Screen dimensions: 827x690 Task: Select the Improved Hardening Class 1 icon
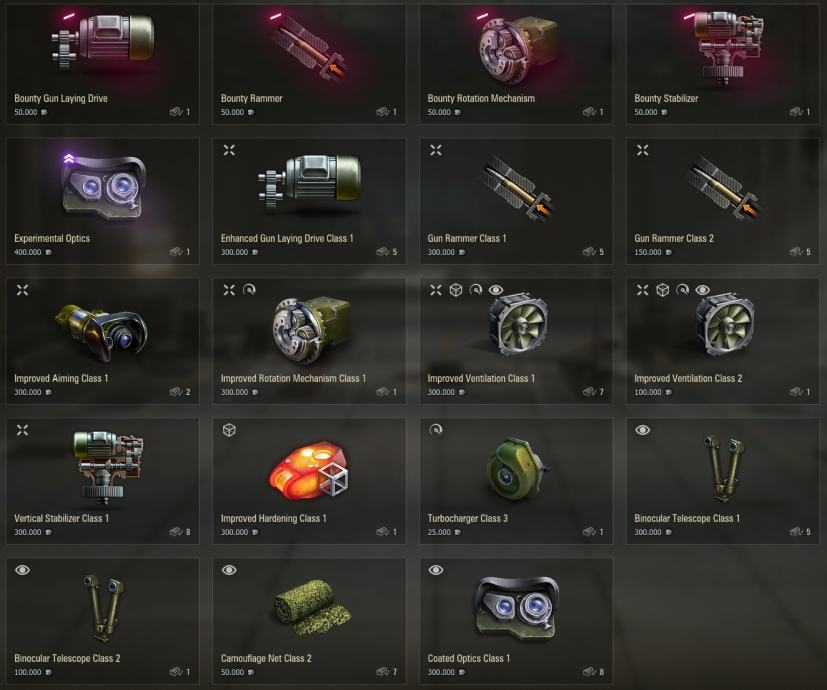point(309,469)
